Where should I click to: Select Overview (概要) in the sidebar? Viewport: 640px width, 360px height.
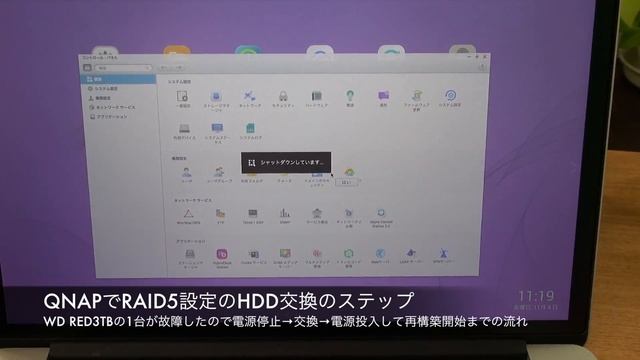click(x=119, y=79)
